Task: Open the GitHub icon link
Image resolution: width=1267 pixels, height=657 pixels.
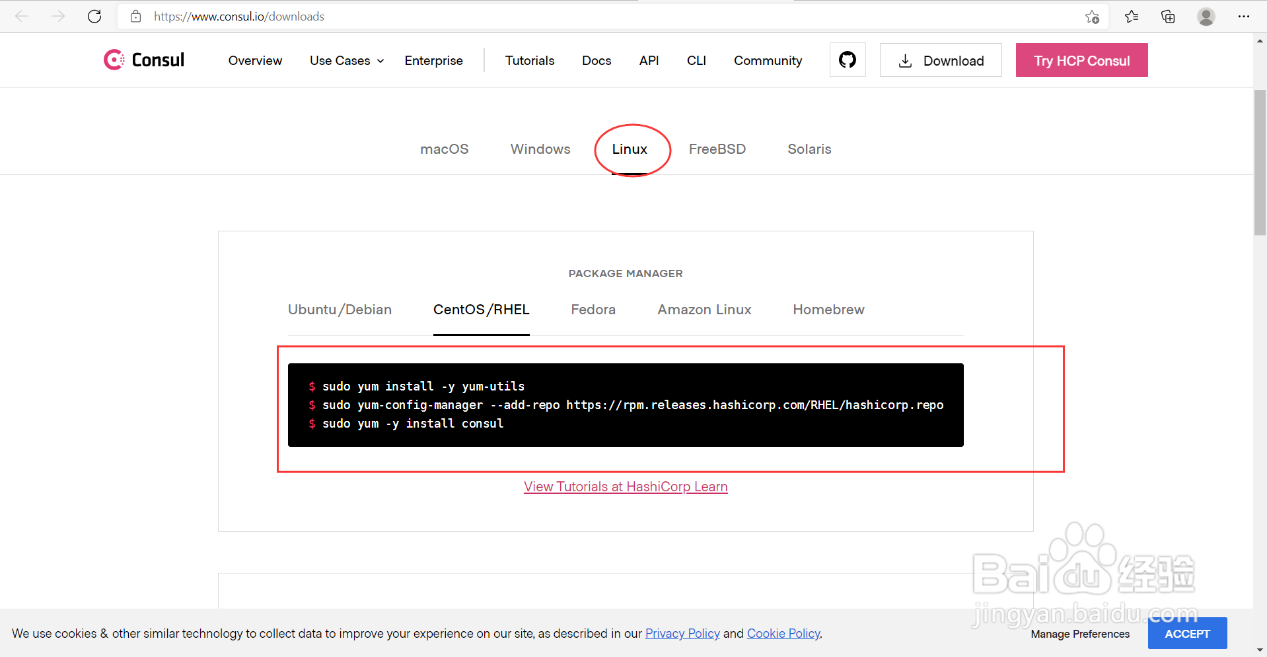Action: (847, 60)
